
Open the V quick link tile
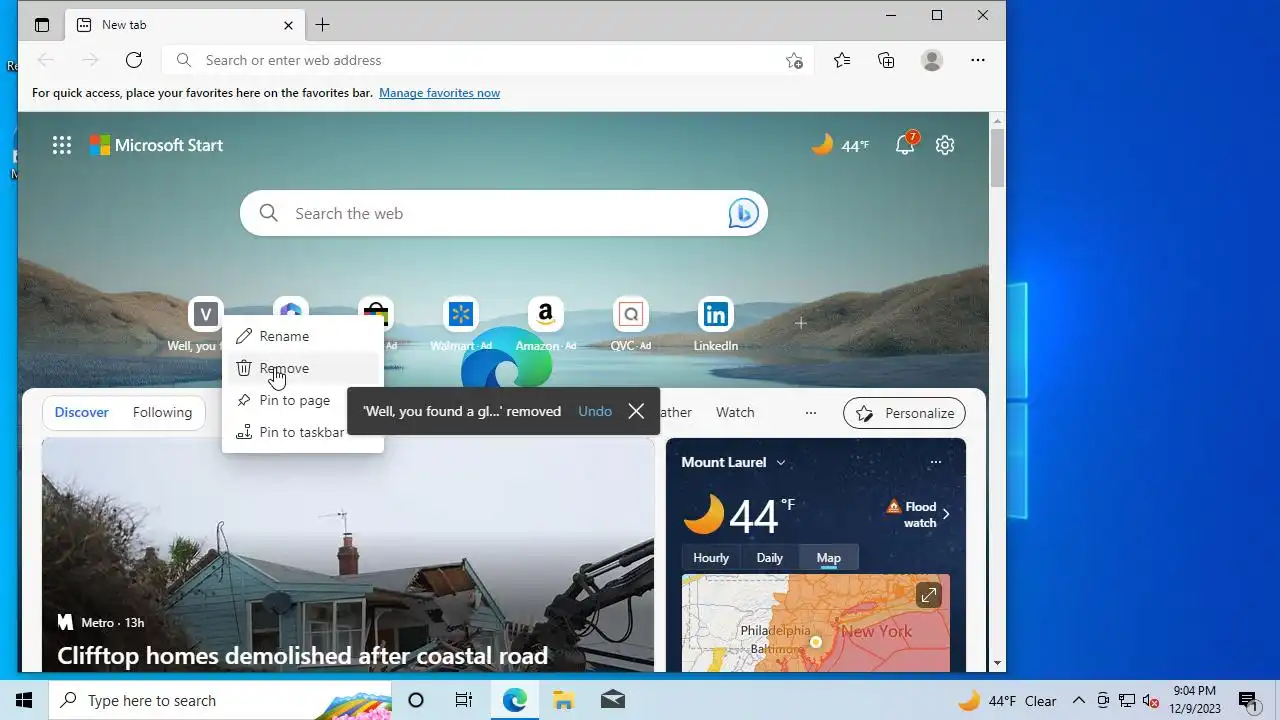point(205,315)
